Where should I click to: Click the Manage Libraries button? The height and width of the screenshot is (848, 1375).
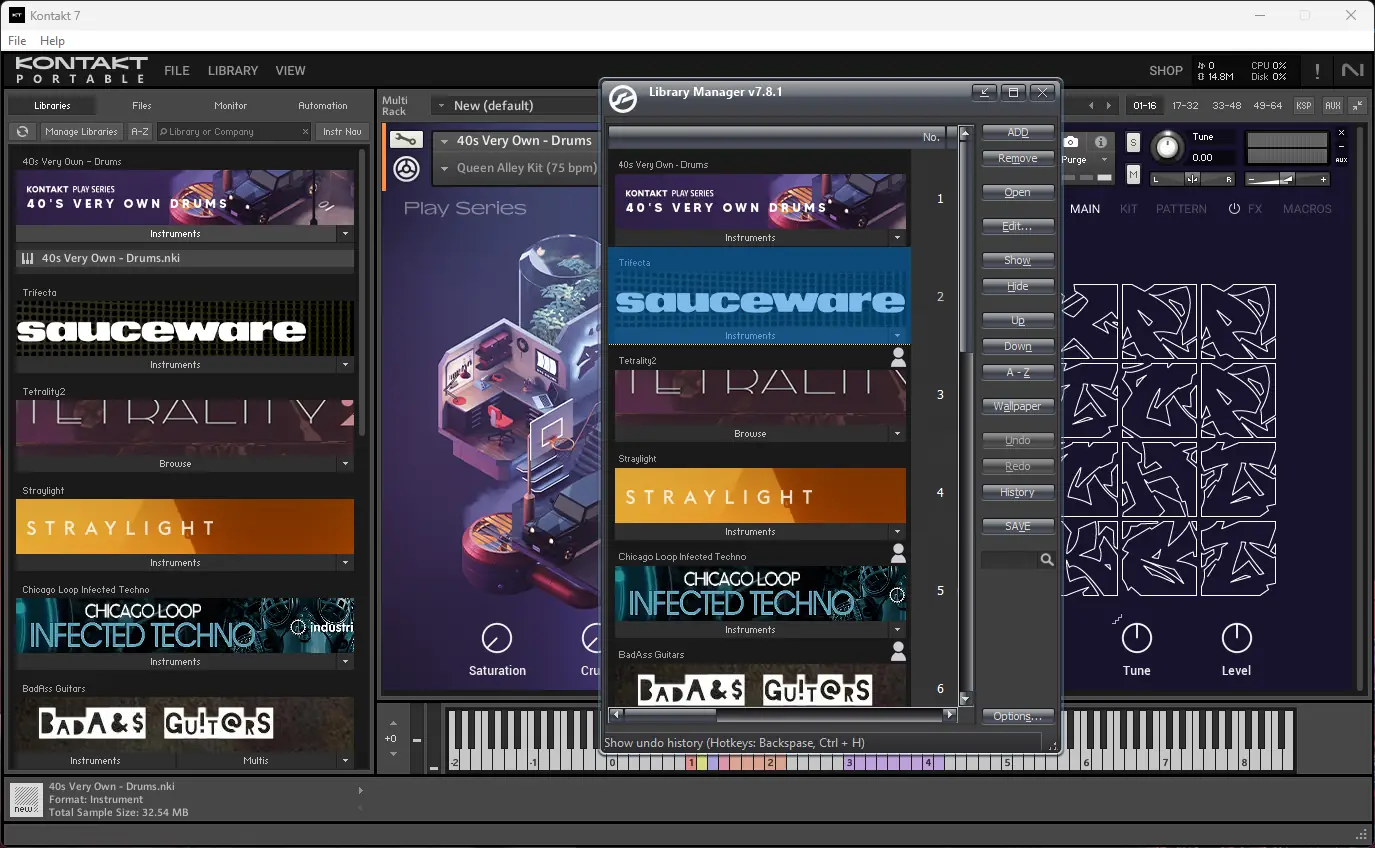(81, 131)
